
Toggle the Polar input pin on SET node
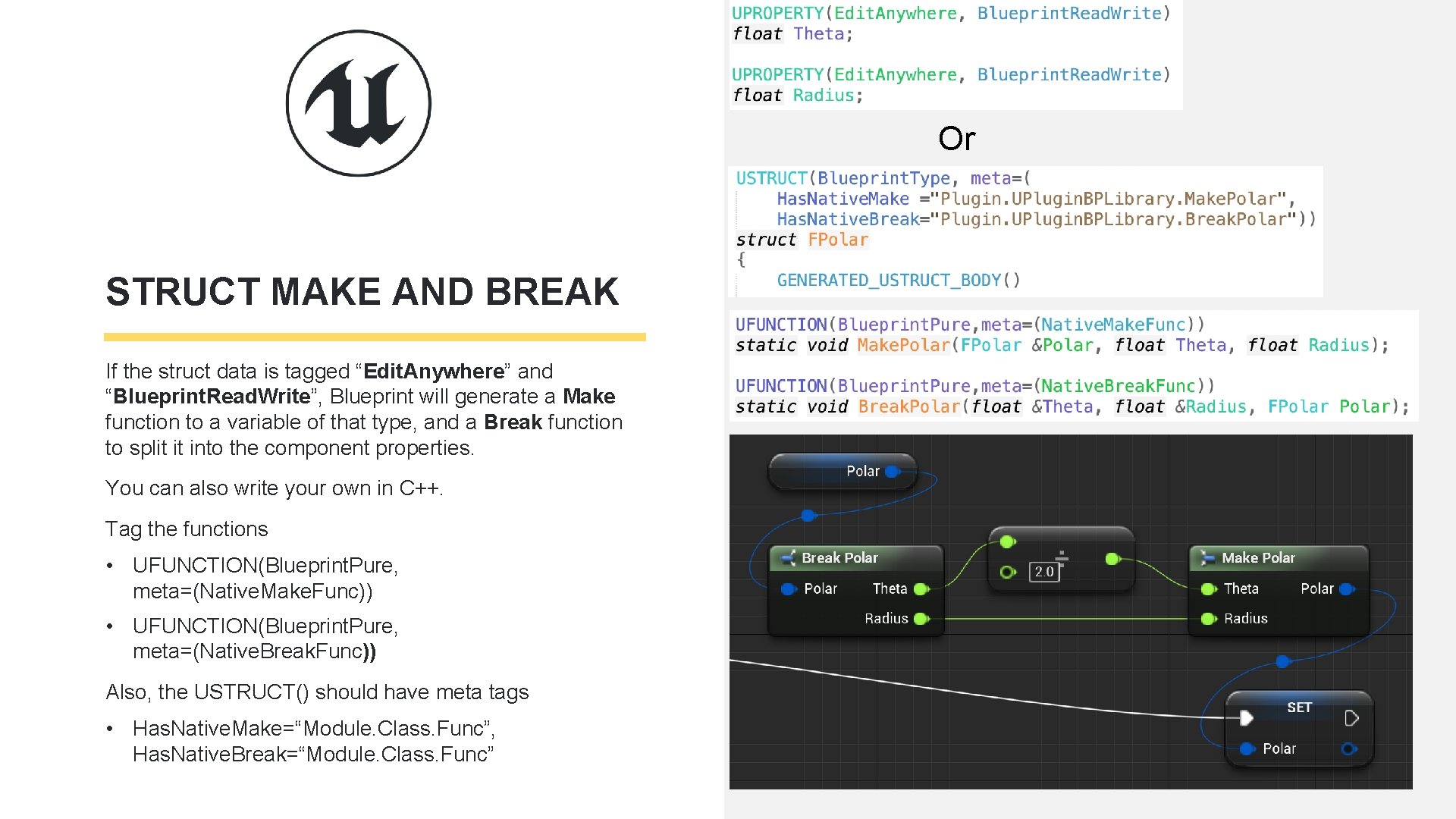[x=1246, y=748]
